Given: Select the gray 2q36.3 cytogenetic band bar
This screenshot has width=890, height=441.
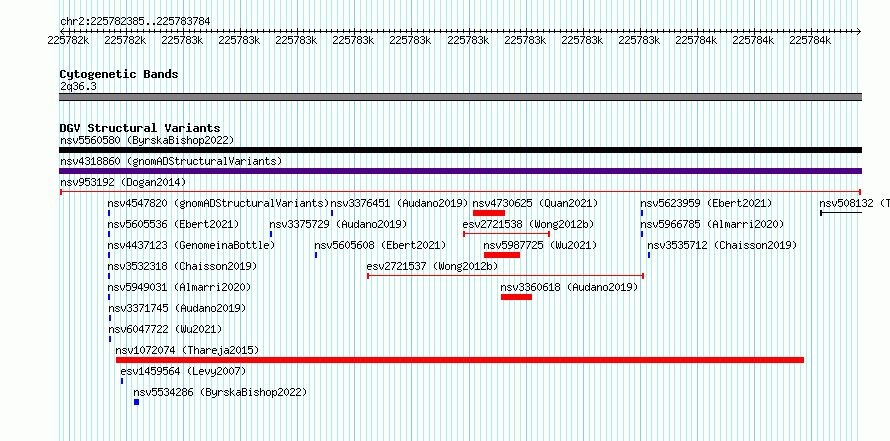Looking at the screenshot, I should coord(460,97).
